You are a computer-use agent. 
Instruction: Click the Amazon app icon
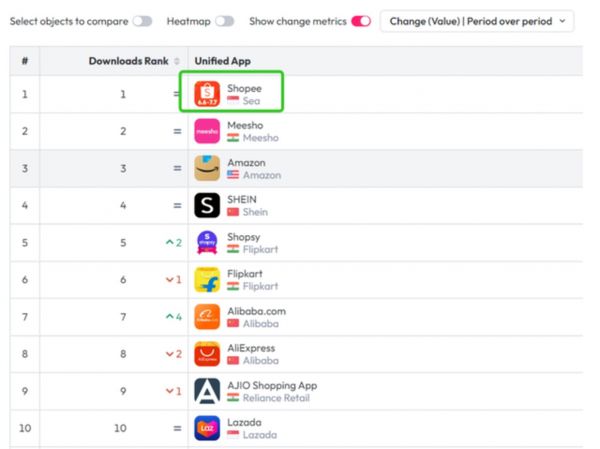[207, 168]
